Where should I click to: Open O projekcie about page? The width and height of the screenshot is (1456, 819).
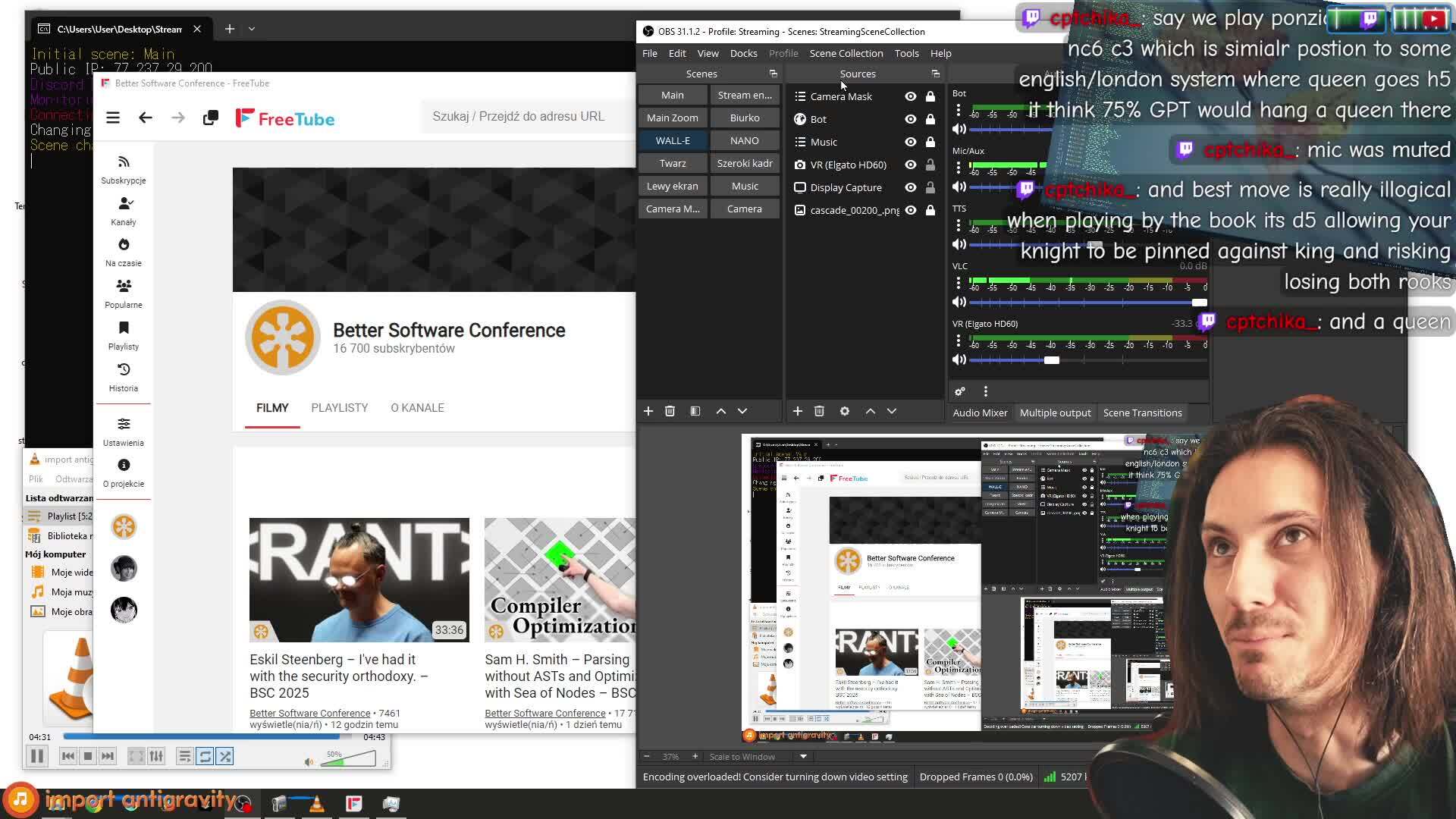pyautogui.click(x=124, y=473)
